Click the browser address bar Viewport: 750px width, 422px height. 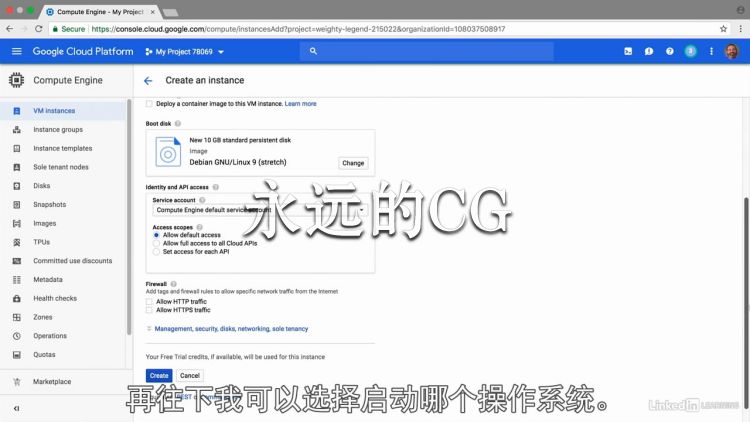coord(383,29)
